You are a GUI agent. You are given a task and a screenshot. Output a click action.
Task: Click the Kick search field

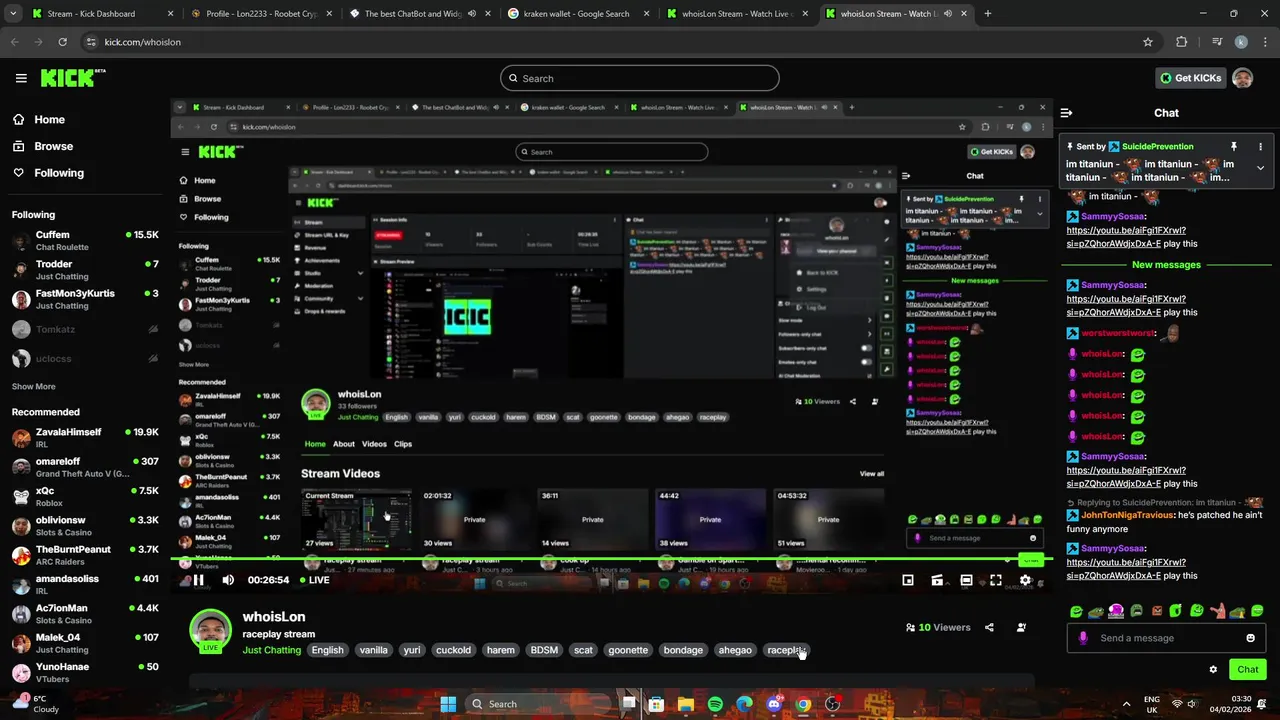pos(640,78)
